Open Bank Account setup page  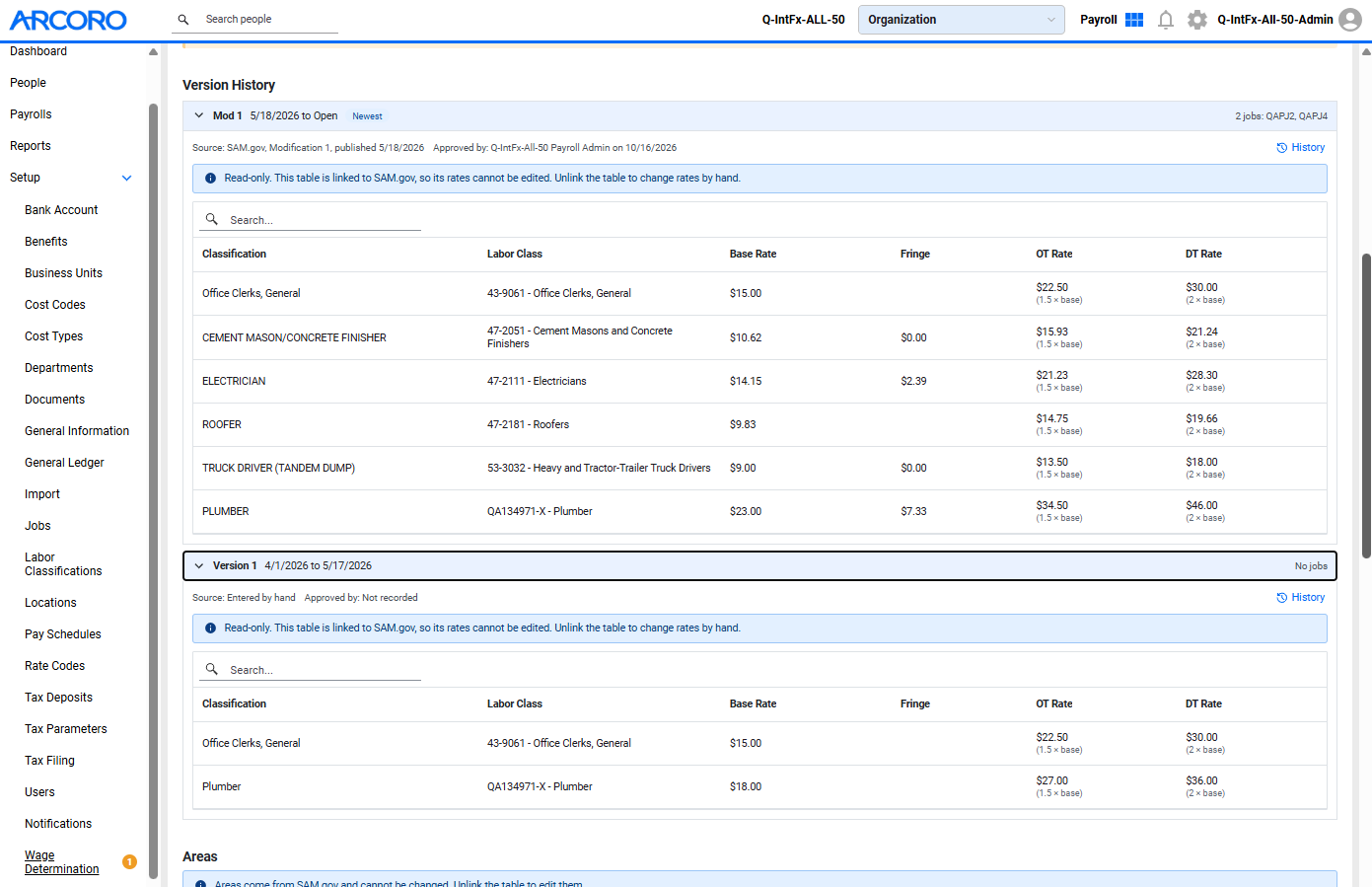tap(61, 210)
